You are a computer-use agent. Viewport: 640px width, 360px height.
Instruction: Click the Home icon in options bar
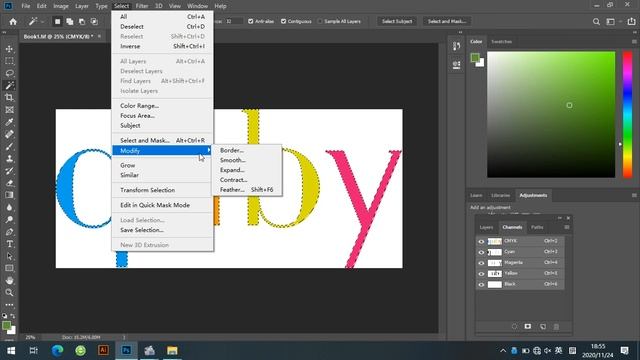pyautogui.click(x=13, y=22)
